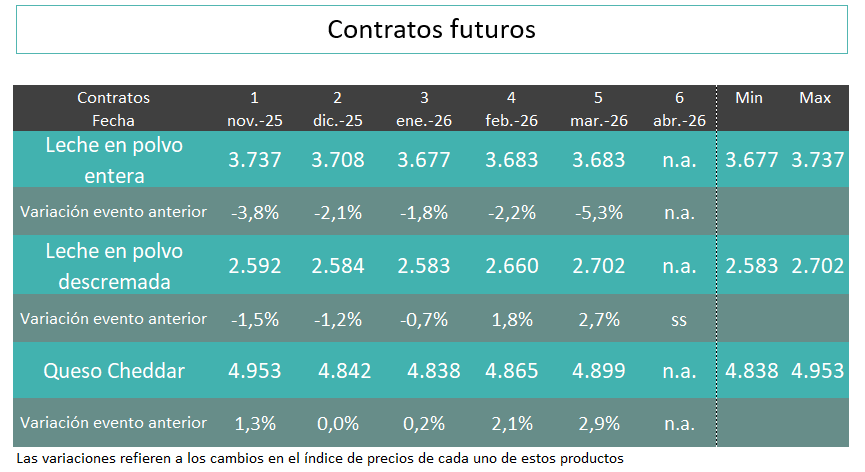This screenshot has height=472, width=865.
Task: Click the 3.737 value under nov.-25
Action: click(254, 160)
